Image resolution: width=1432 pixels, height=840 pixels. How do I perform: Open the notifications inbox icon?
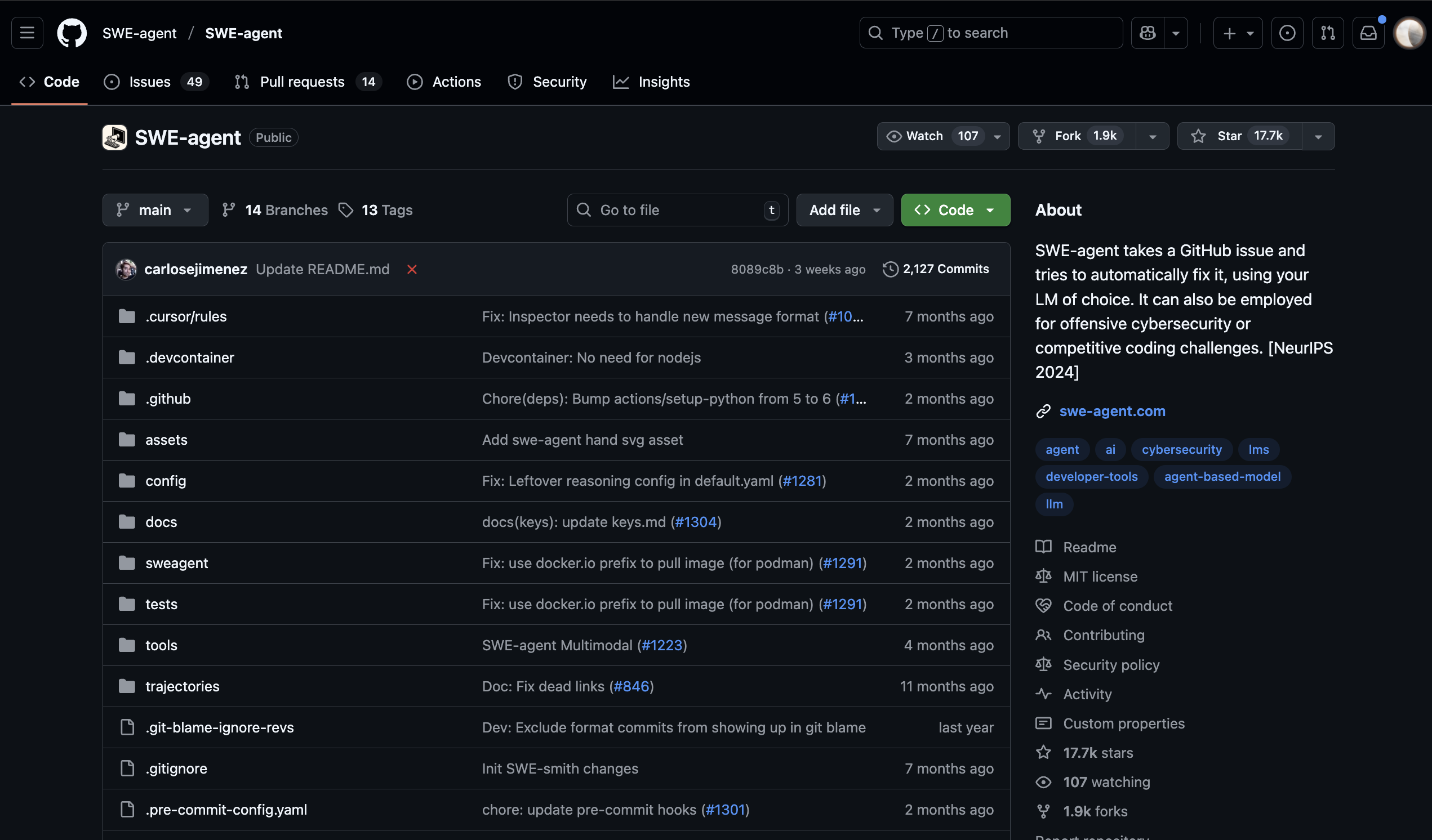(x=1368, y=33)
